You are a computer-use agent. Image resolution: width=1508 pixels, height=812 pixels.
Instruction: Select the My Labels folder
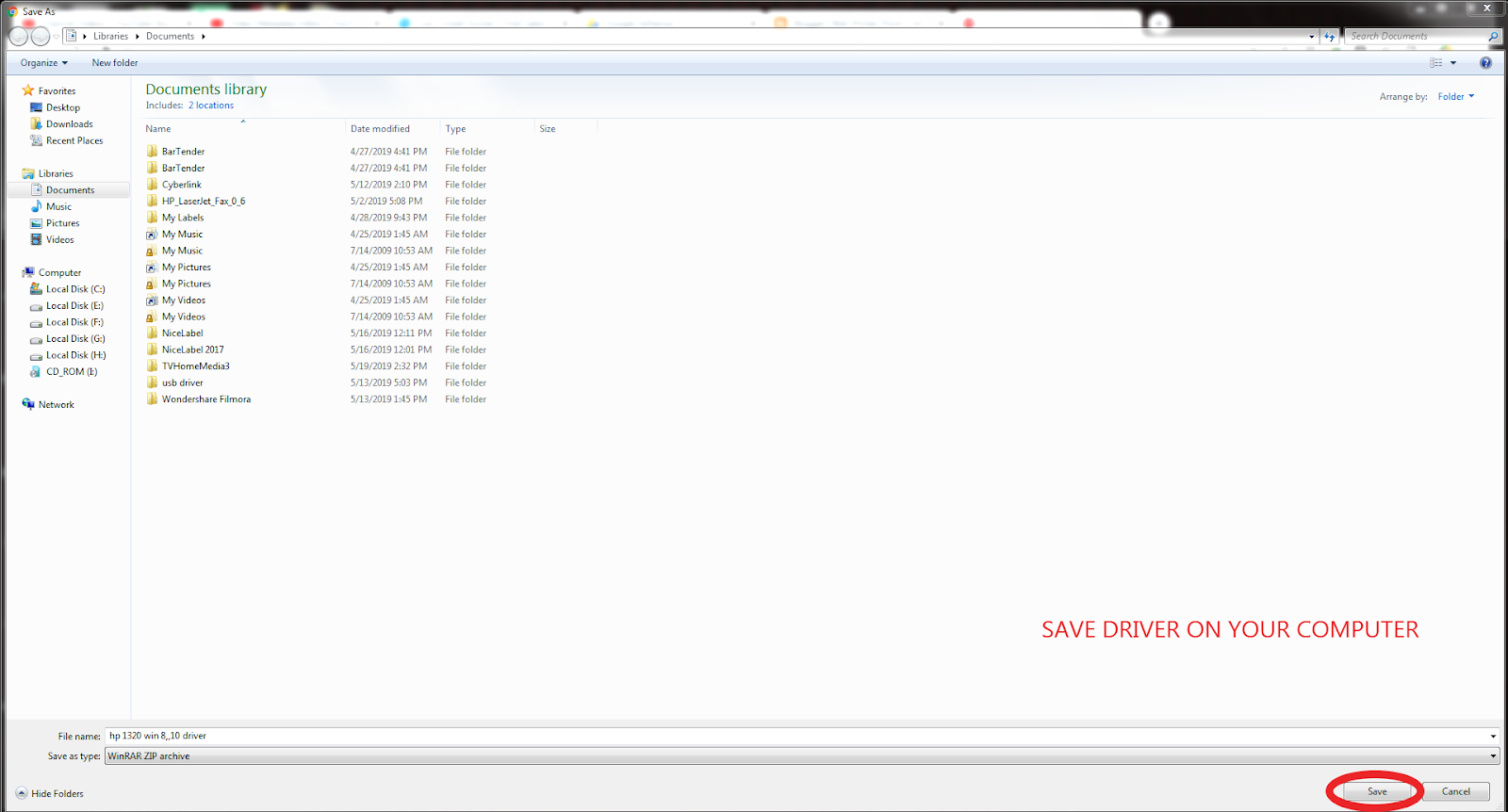point(182,218)
